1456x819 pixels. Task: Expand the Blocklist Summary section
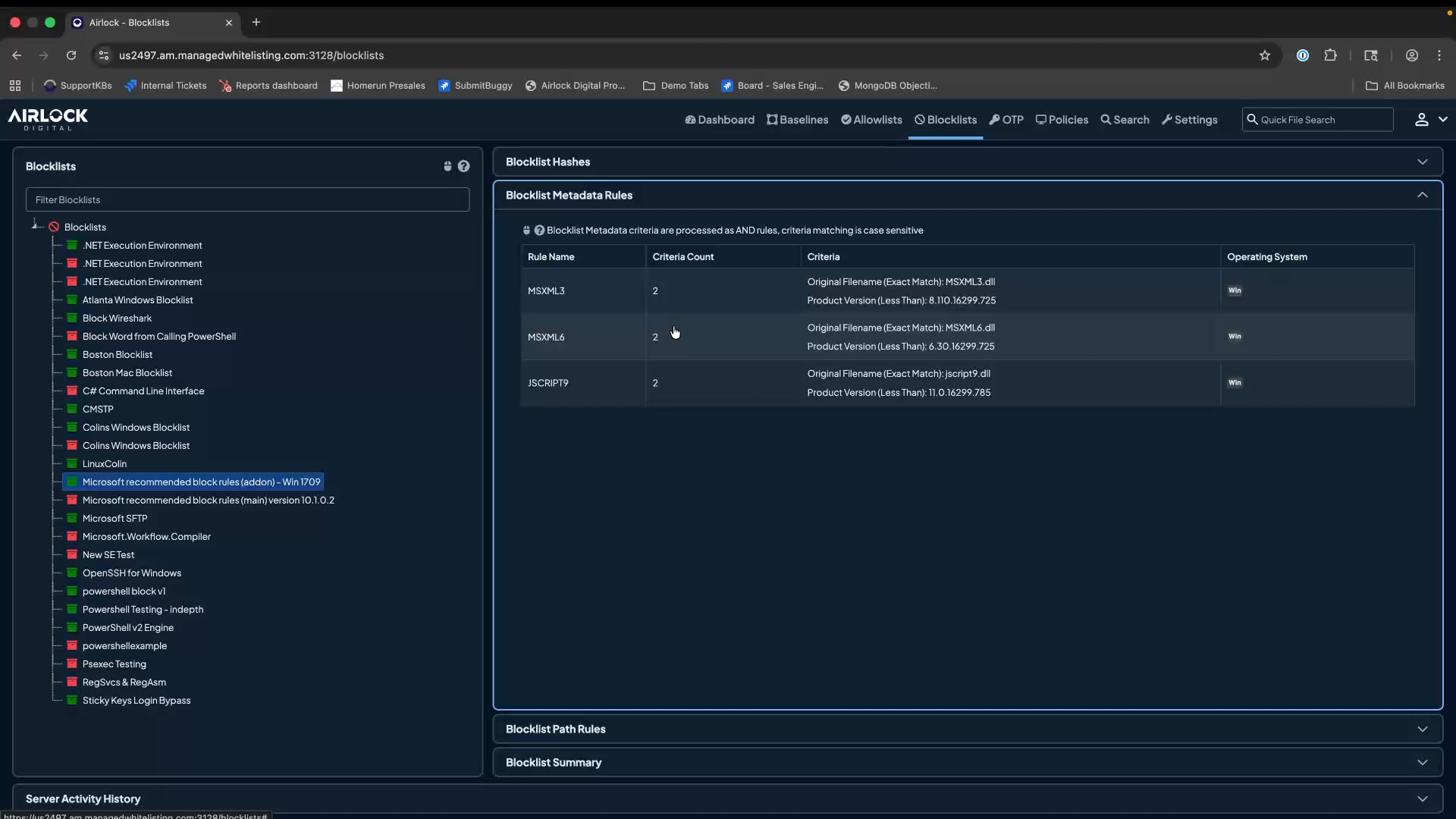[1423, 762]
